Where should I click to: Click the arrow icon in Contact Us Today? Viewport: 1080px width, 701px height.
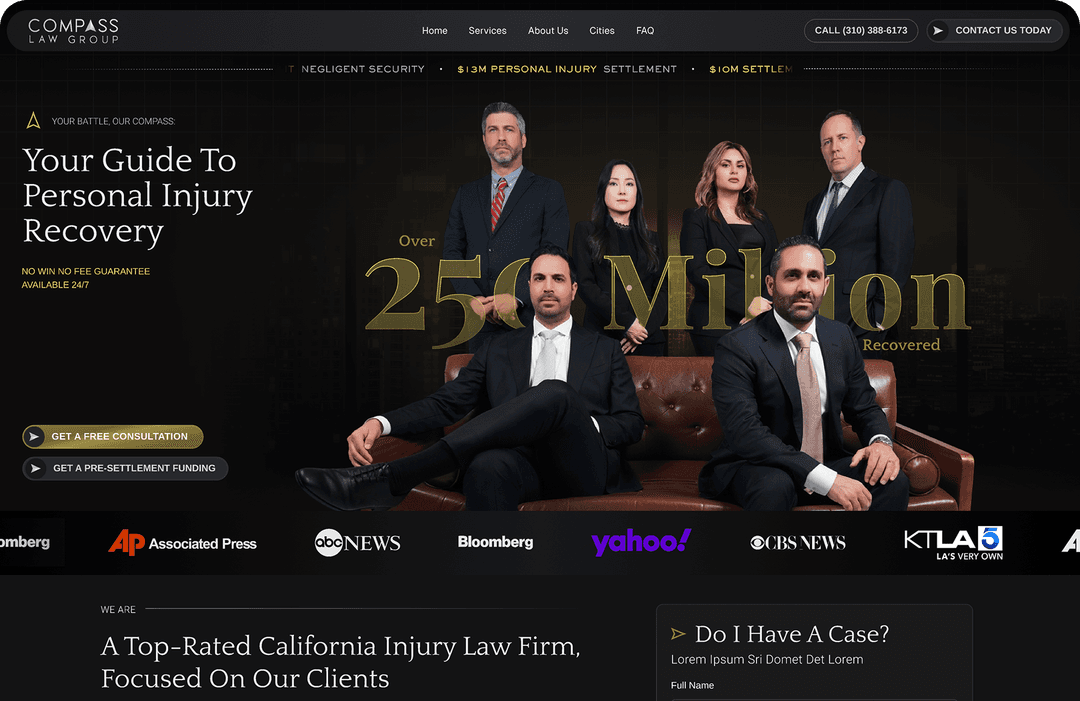[x=938, y=30]
